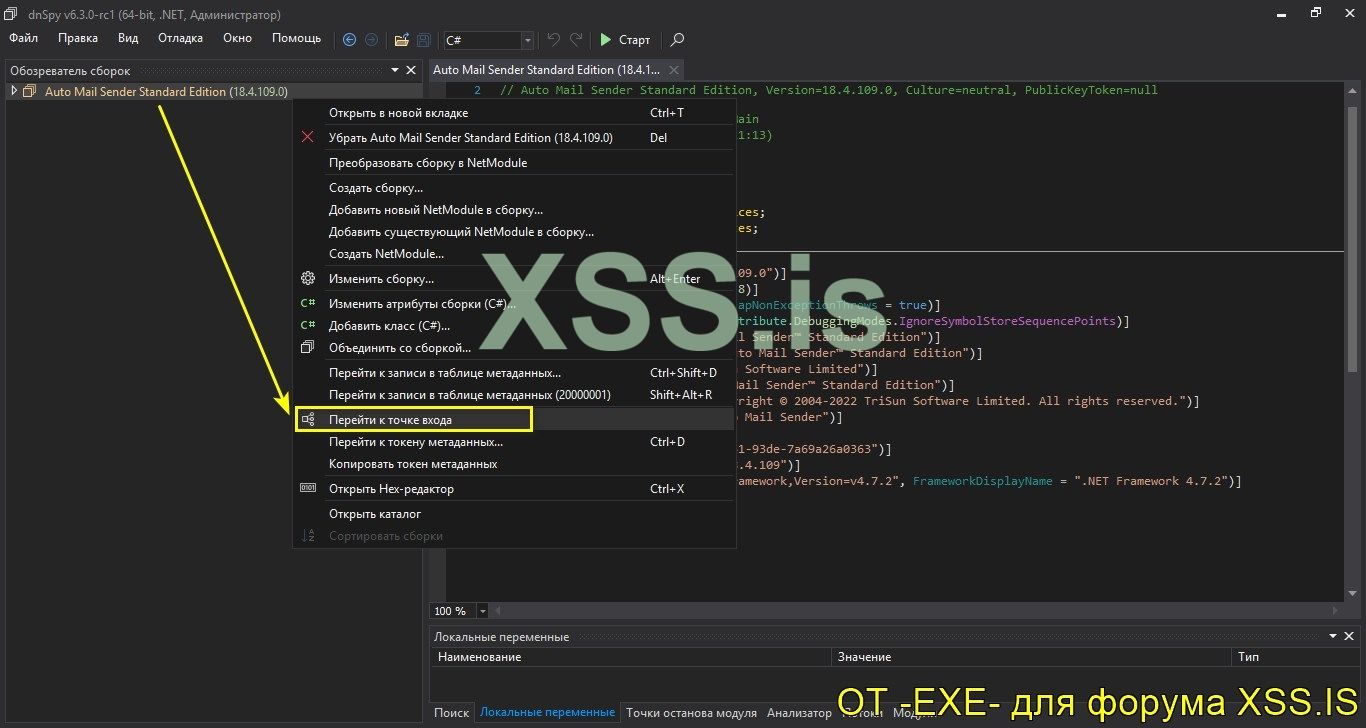The width and height of the screenshot is (1366, 728).
Task: Open the Обозреватель сборок panel options arrow
Action: (394, 70)
